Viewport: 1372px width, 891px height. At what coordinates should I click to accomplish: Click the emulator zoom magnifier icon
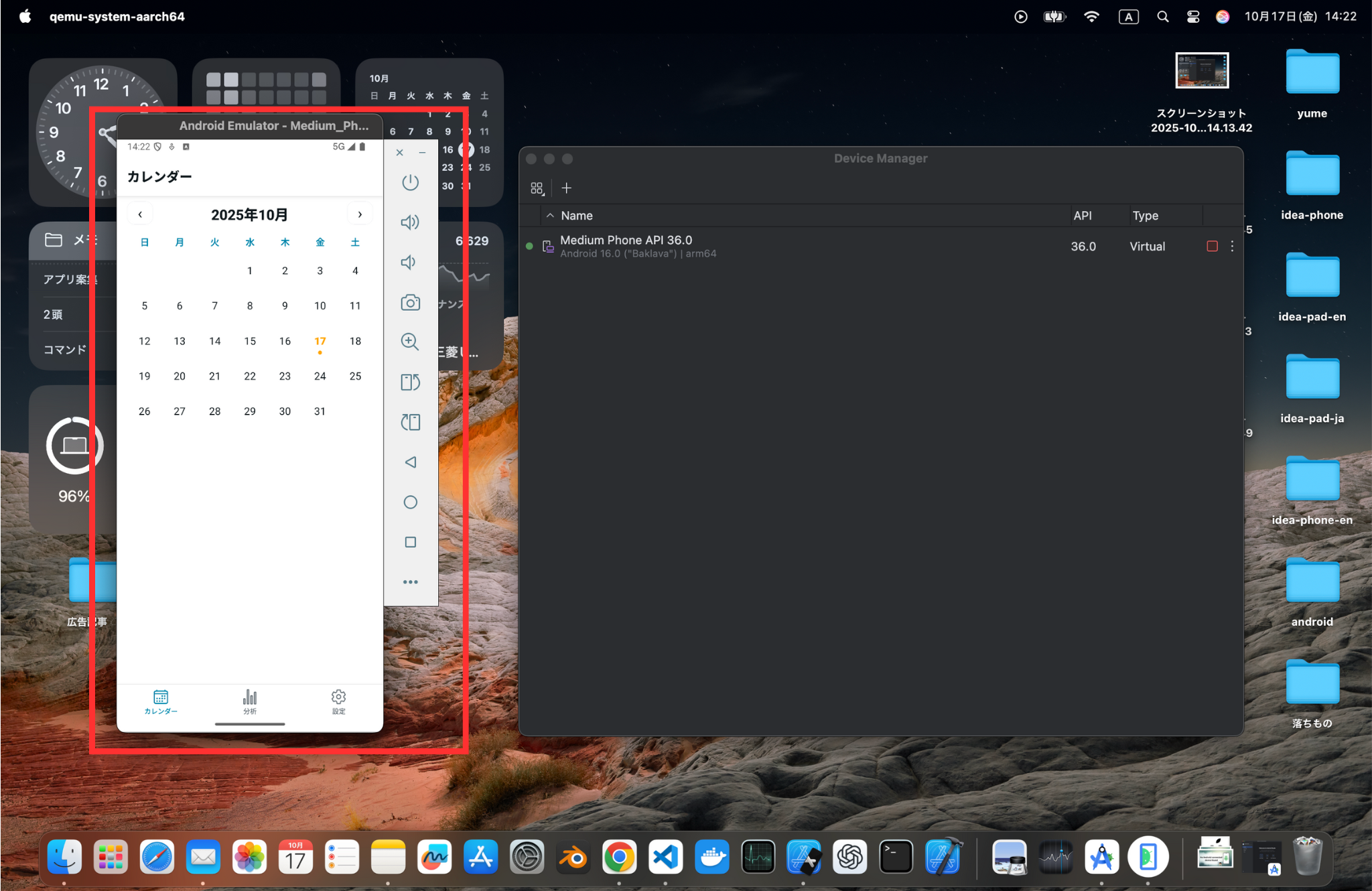pos(410,342)
